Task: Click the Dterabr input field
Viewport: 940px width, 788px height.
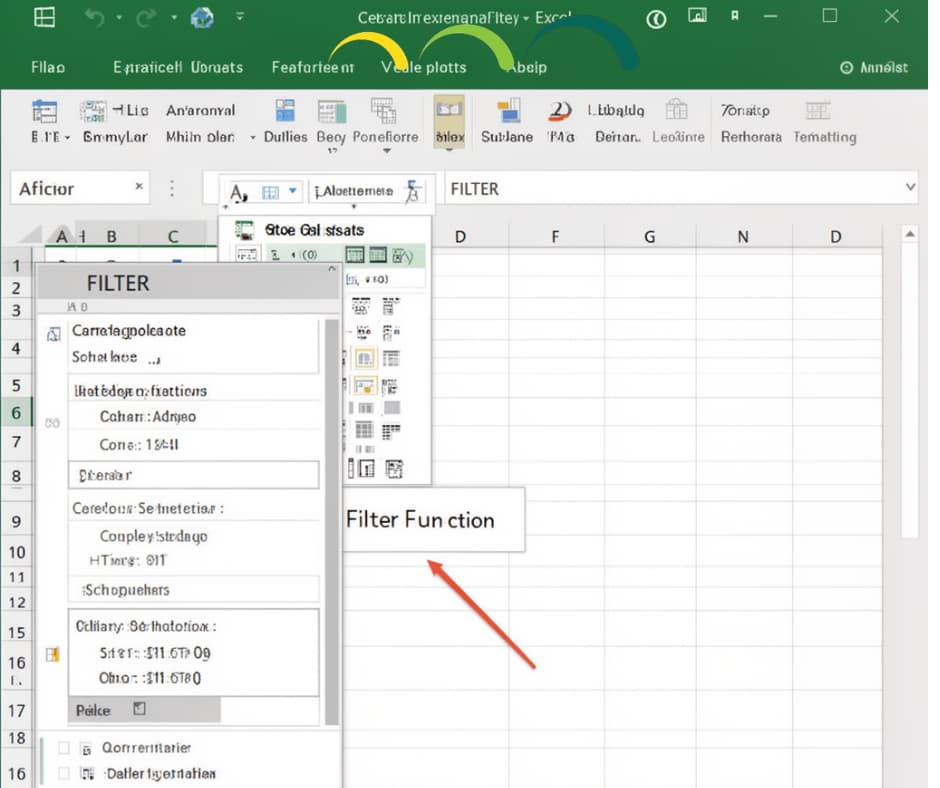Action: tap(194, 475)
